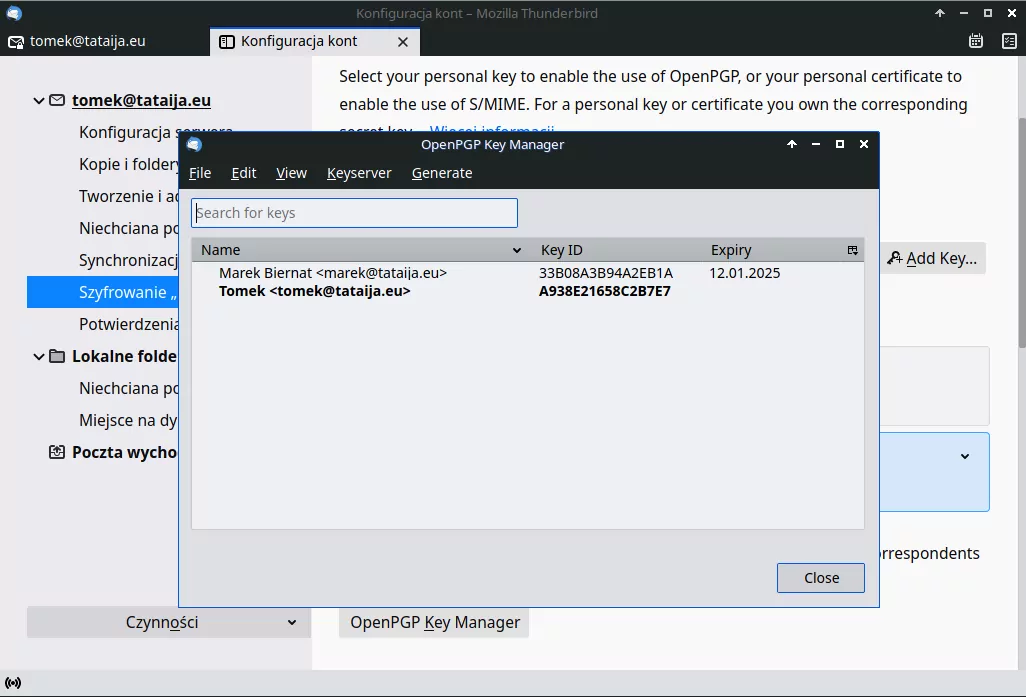Open Tworzenie i adresowanie settings
Screen dimensions: 1026x697
pyautogui.click(x=128, y=196)
